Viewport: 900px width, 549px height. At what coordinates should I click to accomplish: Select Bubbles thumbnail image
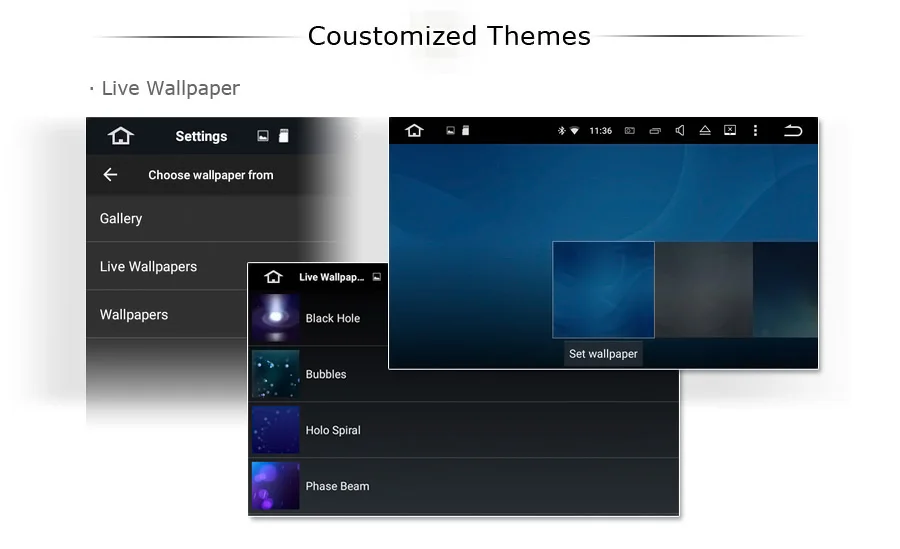276,374
